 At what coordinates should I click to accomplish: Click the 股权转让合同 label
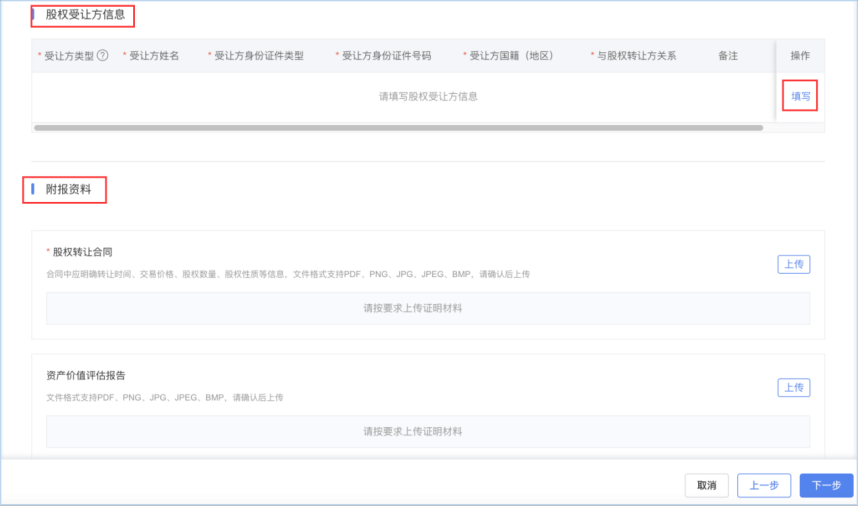pyautogui.click(x=82, y=252)
